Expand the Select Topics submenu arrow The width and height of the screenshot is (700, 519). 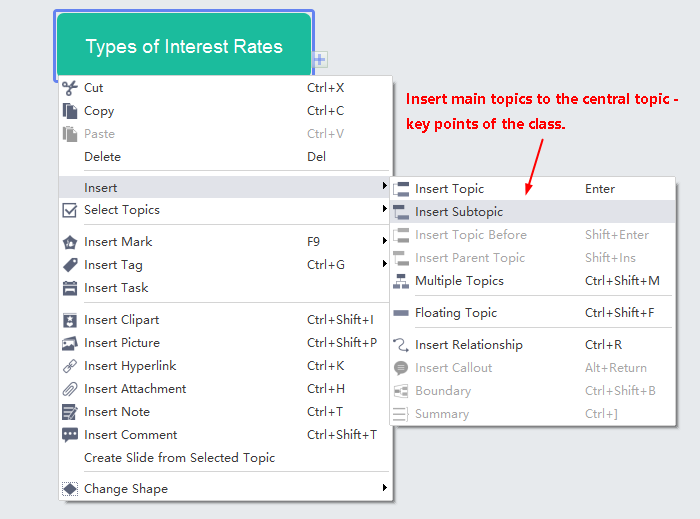click(385, 210)
